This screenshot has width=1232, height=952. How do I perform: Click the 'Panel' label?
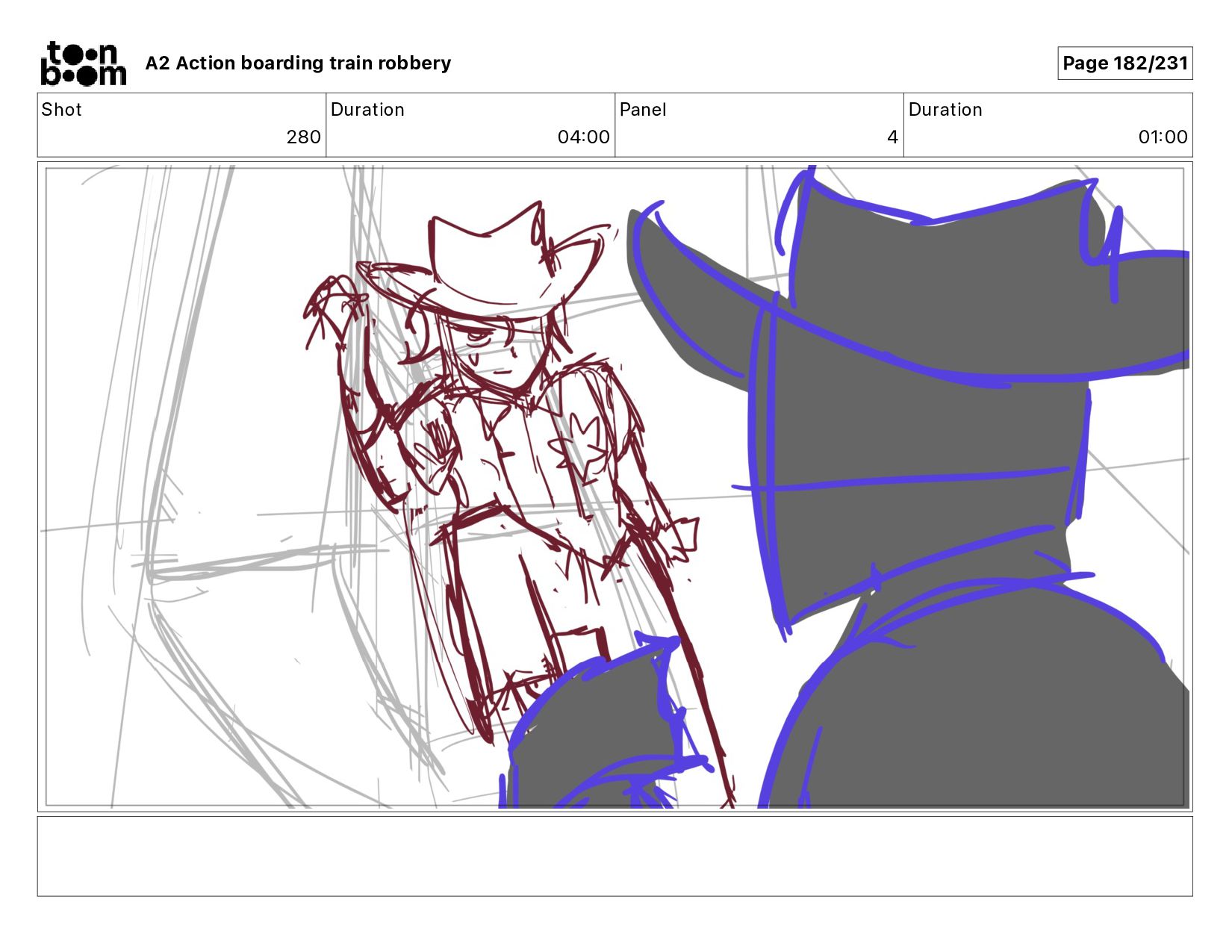click(x=642, y=110)
